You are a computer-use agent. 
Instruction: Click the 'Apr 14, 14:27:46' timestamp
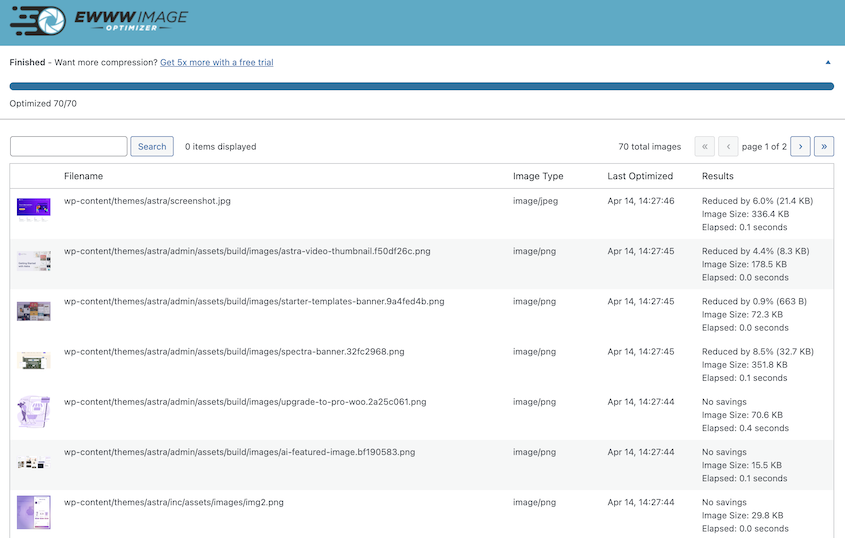[640, 201]
